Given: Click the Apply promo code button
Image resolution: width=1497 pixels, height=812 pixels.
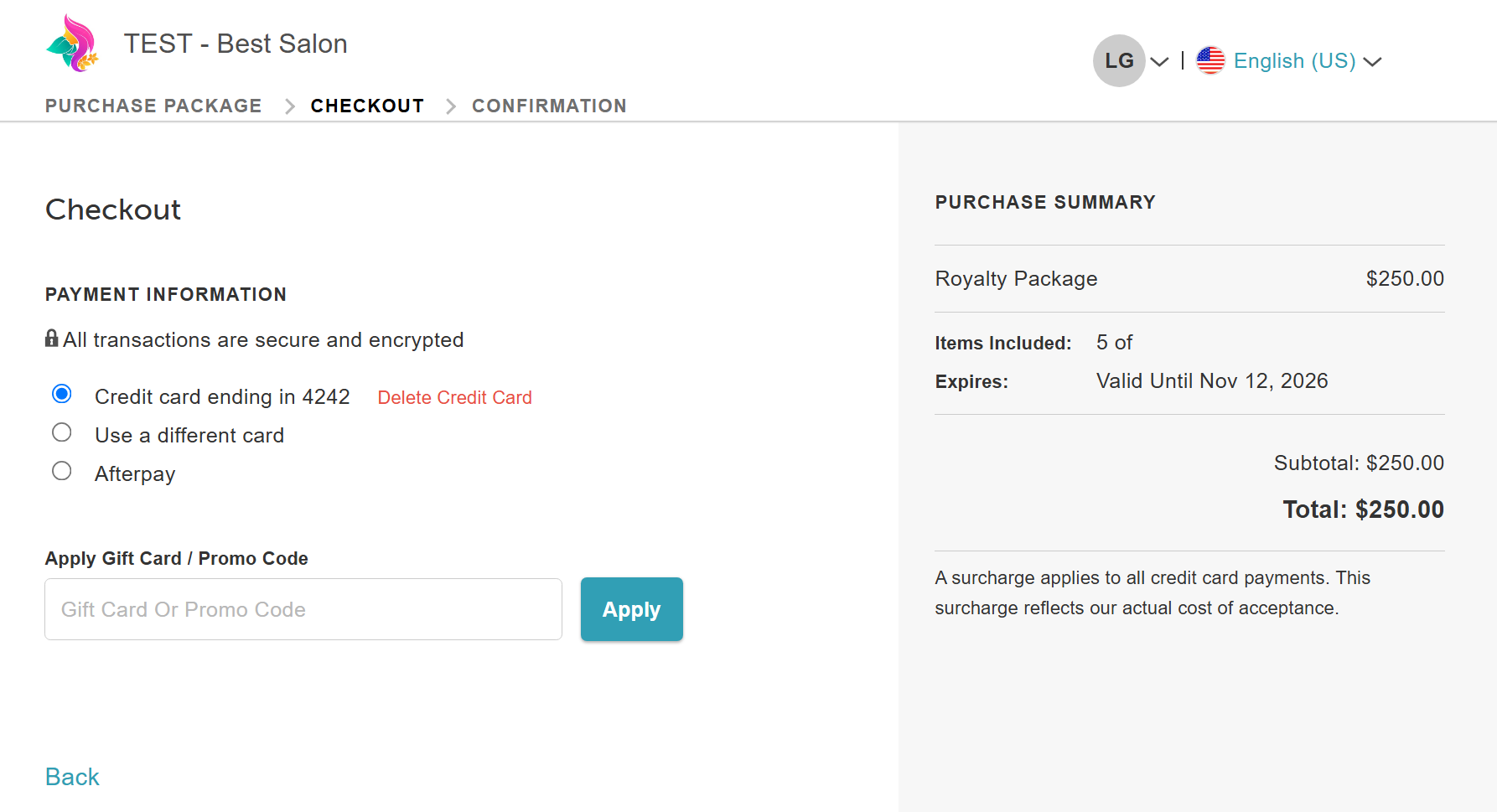Looking at the screenshot, I should coord(632,609).
